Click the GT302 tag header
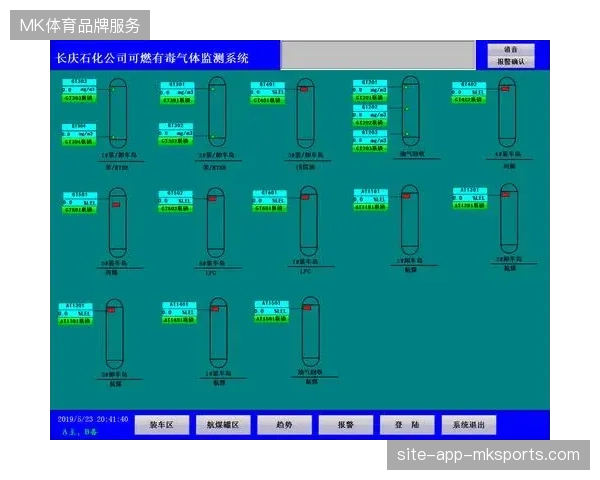Image resolution: width=600 pixels, height=480 pixels. pos(176,126)
